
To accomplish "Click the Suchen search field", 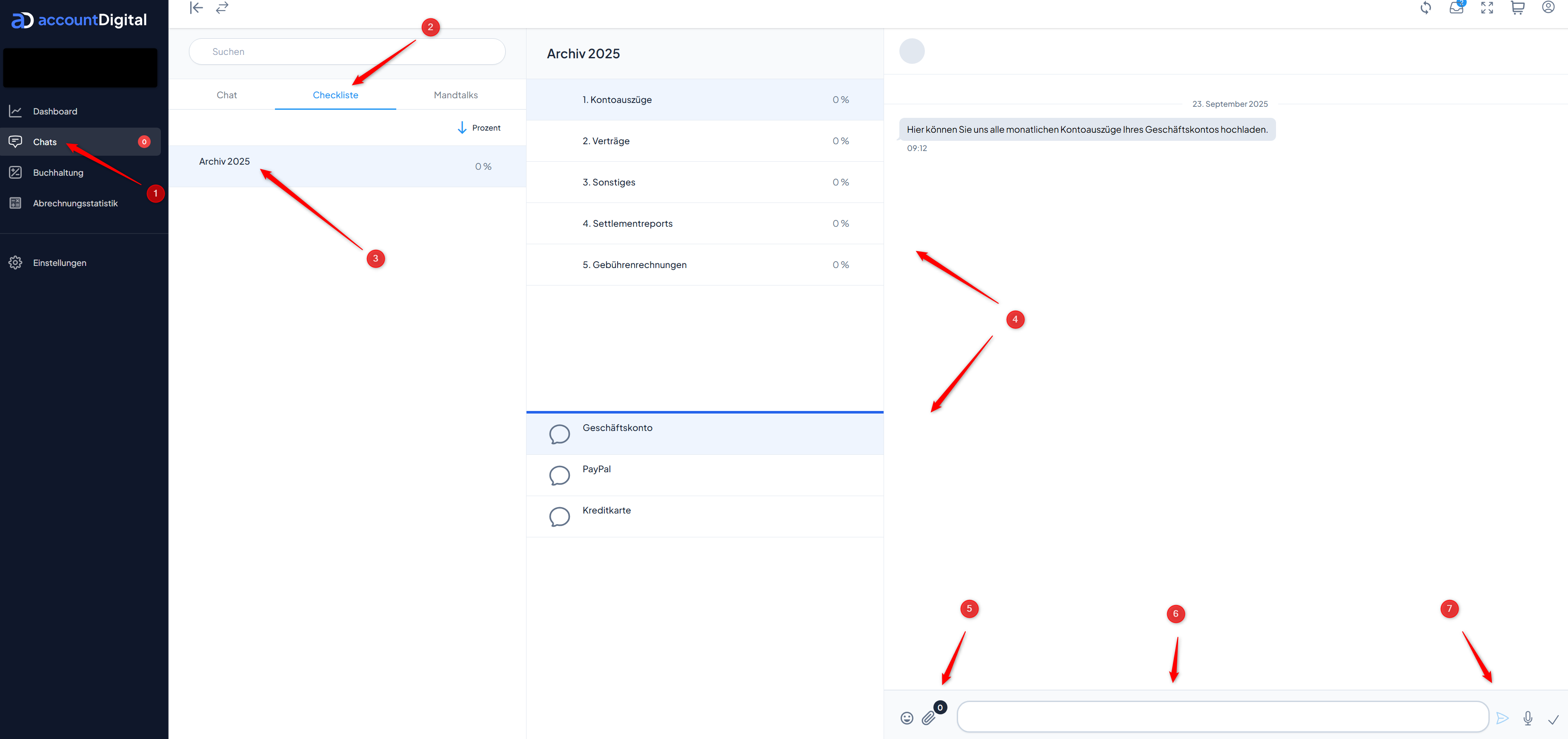I will tap(347, 52).
